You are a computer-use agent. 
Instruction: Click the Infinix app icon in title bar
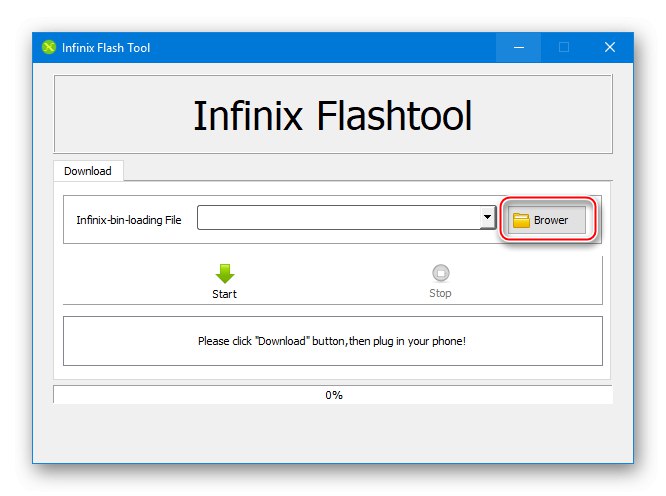(x=49, y=47)
